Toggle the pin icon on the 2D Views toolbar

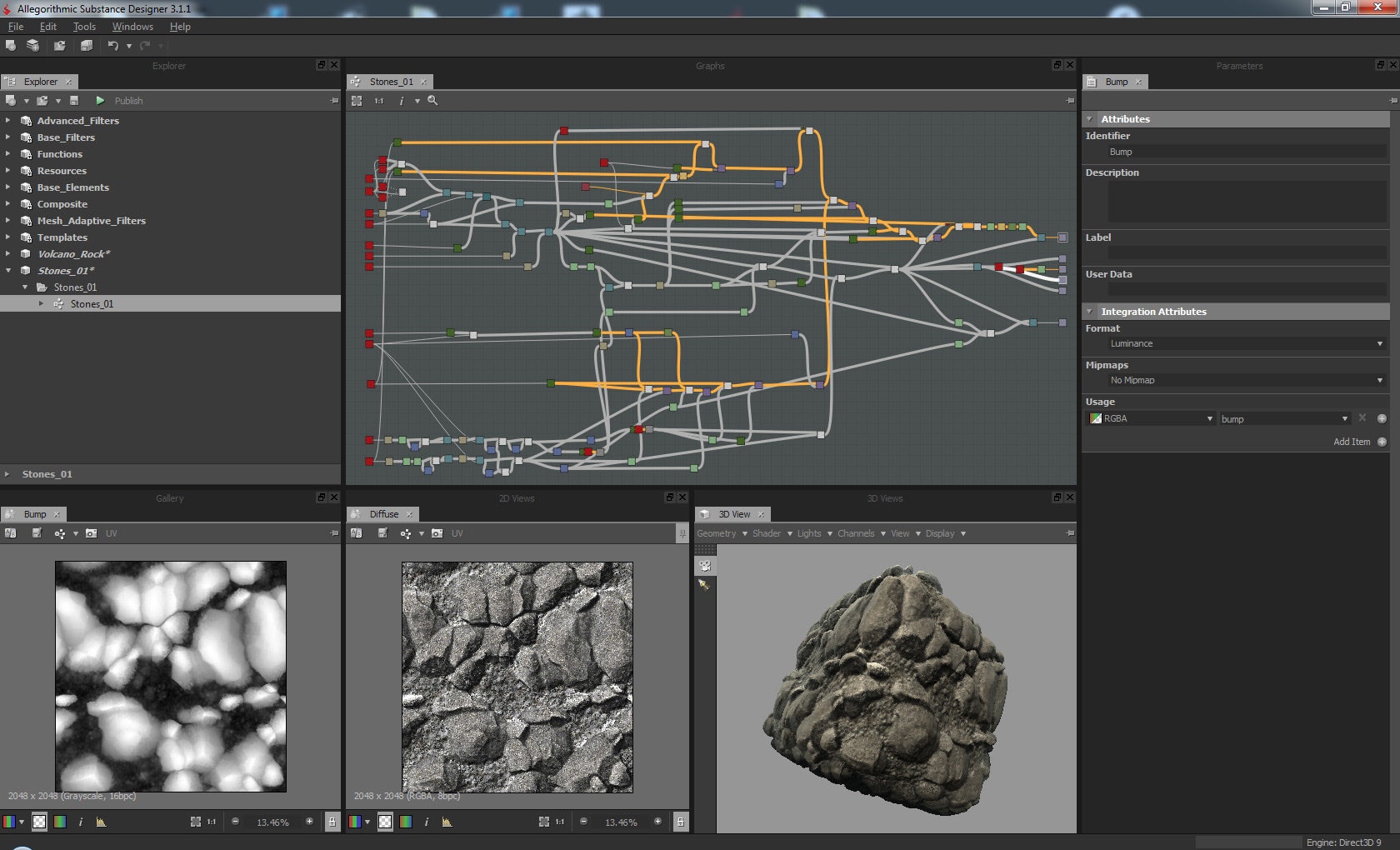click(x=682, y=533)
